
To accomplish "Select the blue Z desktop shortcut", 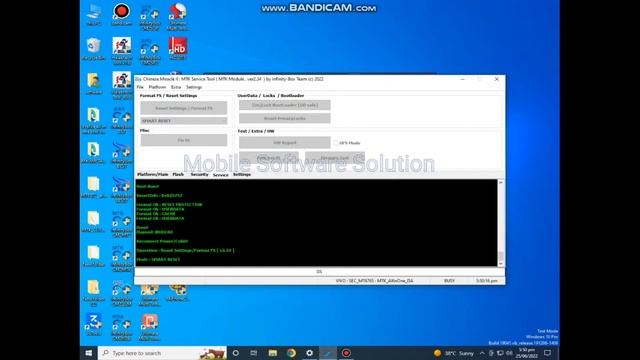I will (x=93, y=324).
